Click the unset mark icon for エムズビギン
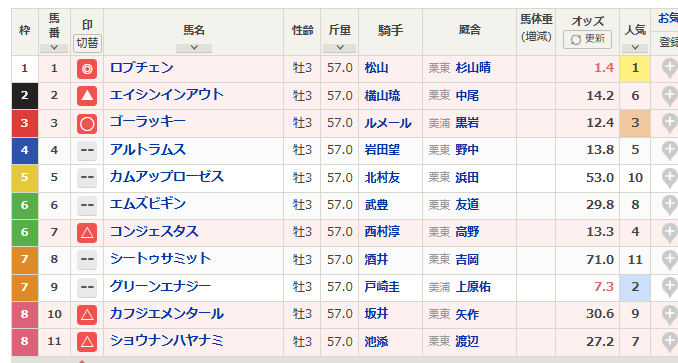Image resolution: width=678 pixels, height=363 pixels. click(x=87, y=205)
